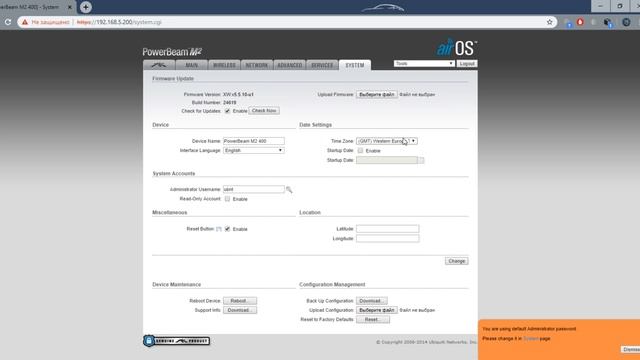
Task: Choose a file for Upload Configuration
Action: tap(377, 310)
